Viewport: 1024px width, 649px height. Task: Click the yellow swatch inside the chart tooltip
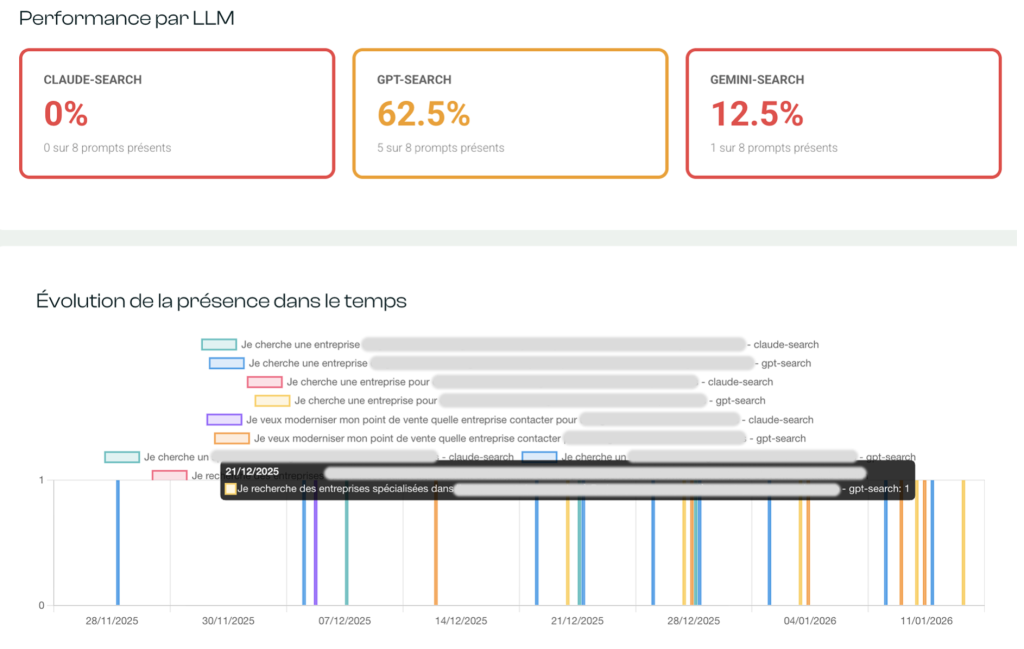click(231, 489)
